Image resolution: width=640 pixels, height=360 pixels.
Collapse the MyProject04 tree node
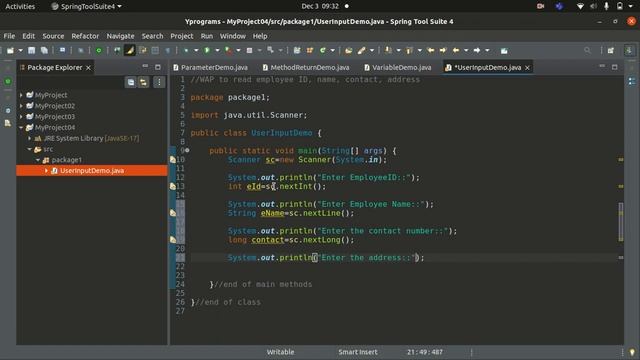coord(21,127)
